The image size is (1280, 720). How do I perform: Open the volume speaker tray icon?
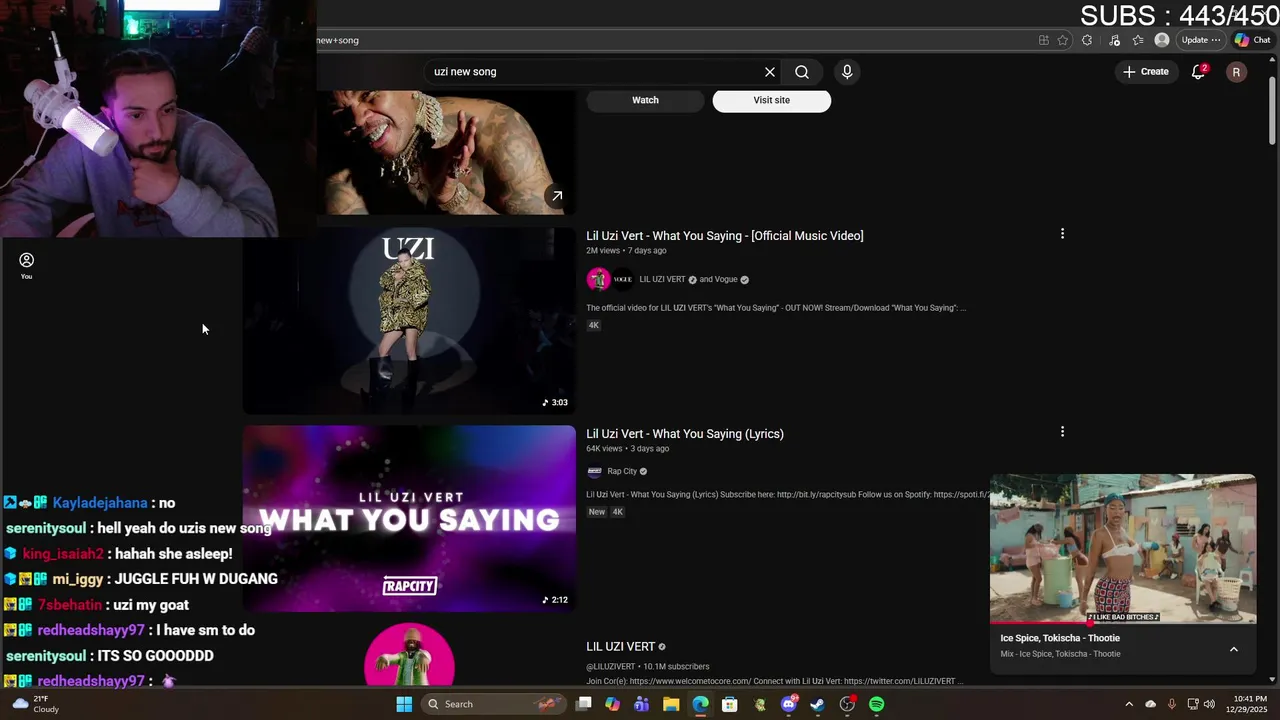pos(1209,704)
